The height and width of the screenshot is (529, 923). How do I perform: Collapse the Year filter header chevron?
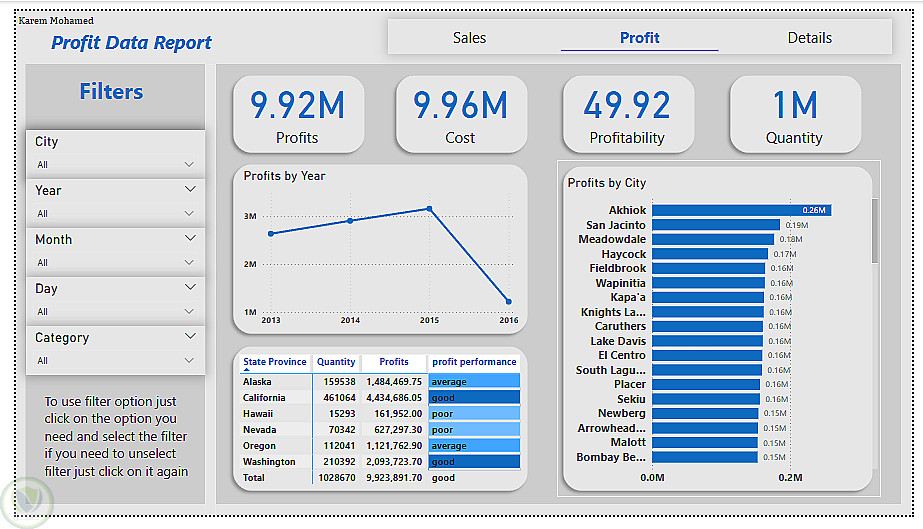click(x=190, y=189)
